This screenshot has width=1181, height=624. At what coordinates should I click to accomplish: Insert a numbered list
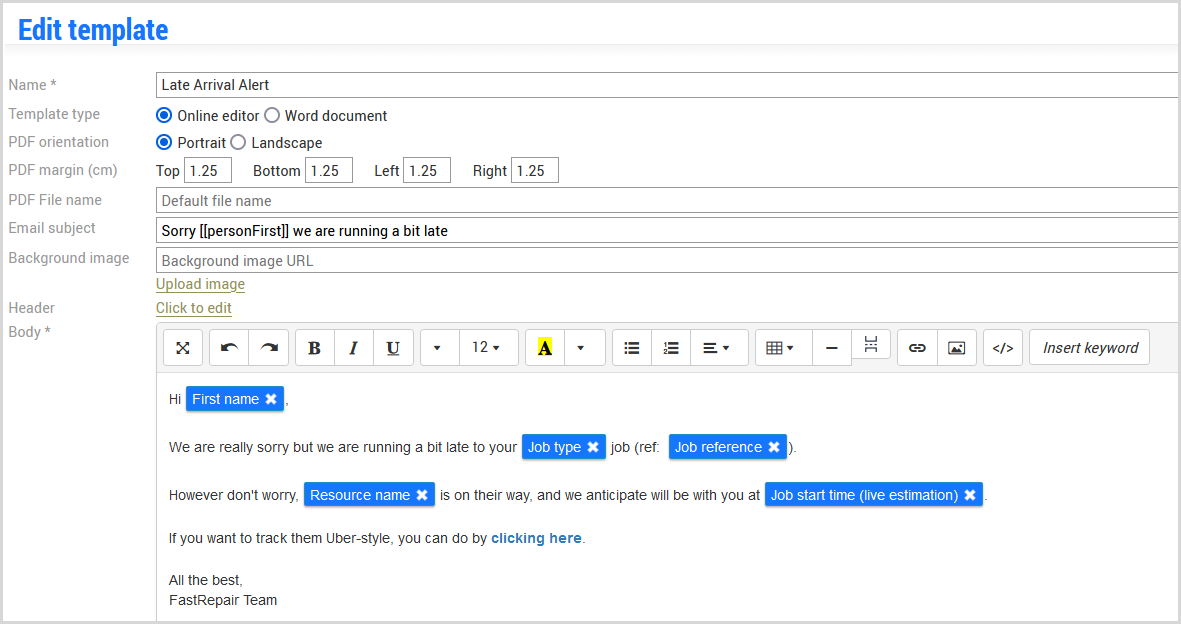pyautogui.click(x=671, y=348)
